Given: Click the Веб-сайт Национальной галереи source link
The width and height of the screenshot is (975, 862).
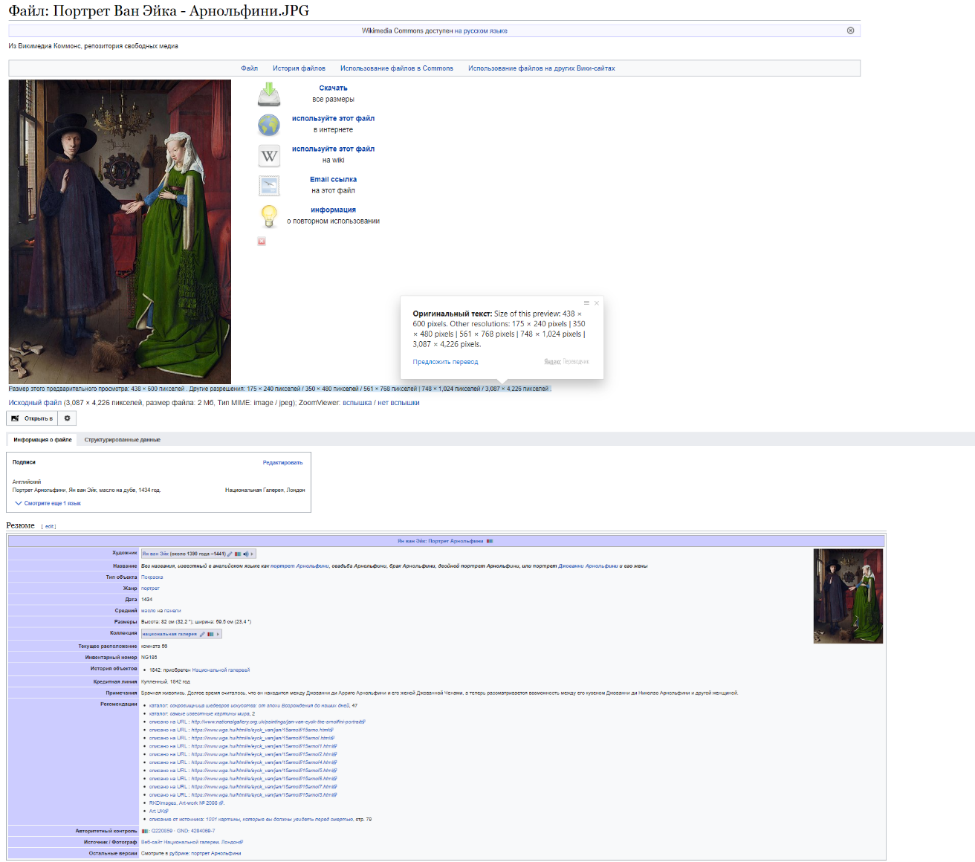Looking at the screenshot, I should (x=192, y=842).
